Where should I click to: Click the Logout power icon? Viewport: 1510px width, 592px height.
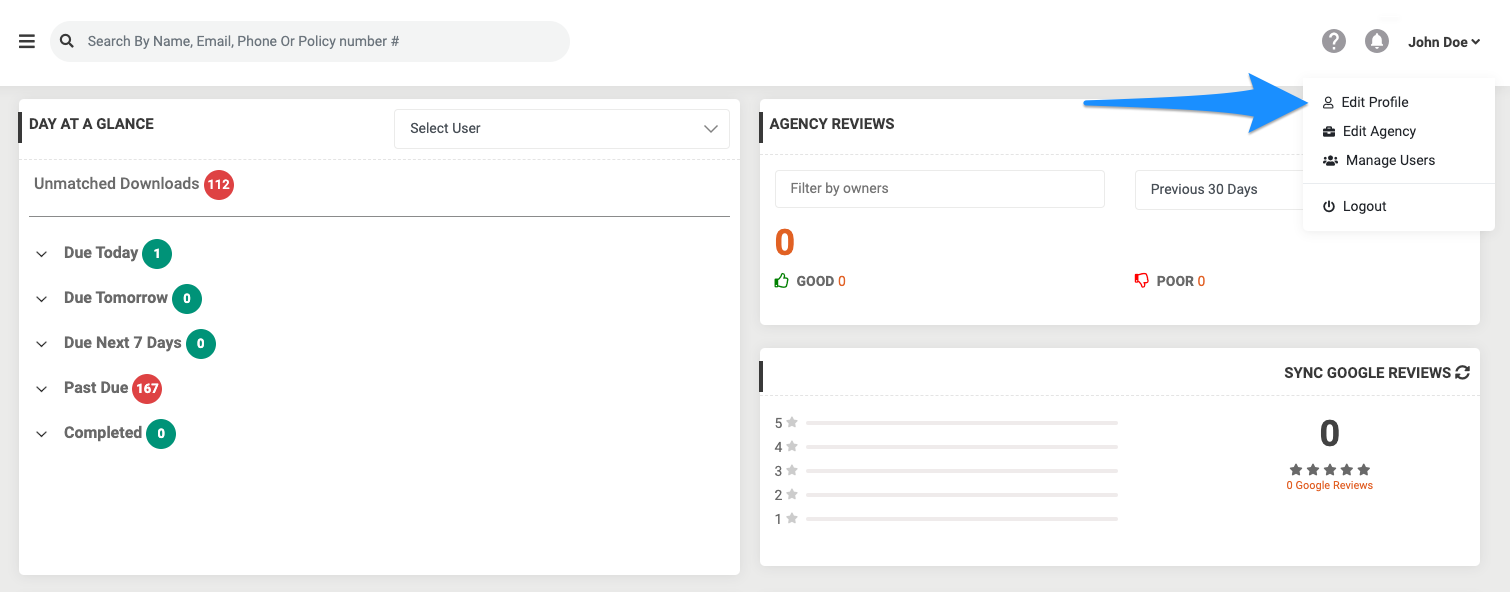1329,206
